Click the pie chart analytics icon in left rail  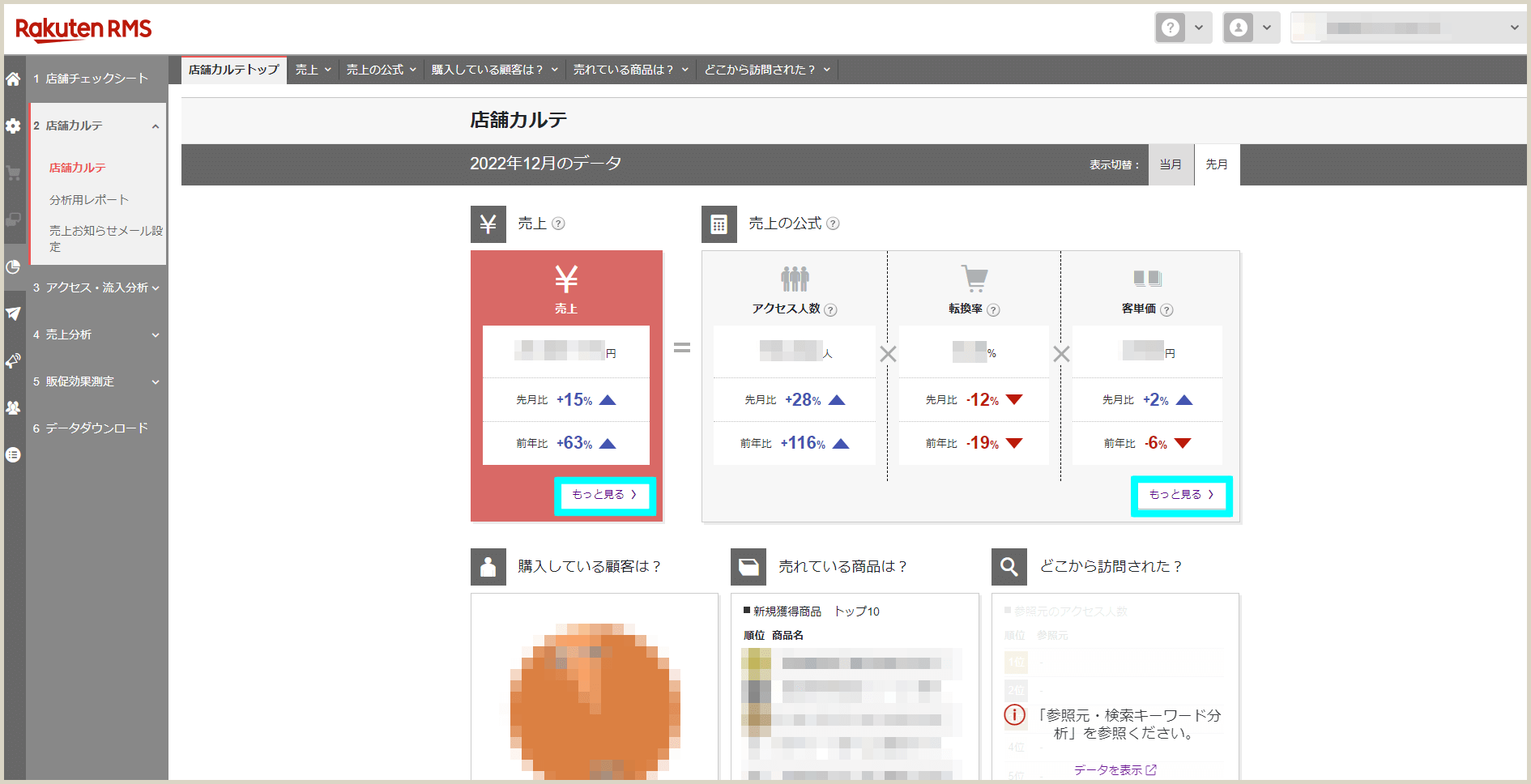(x=13, y=267)
